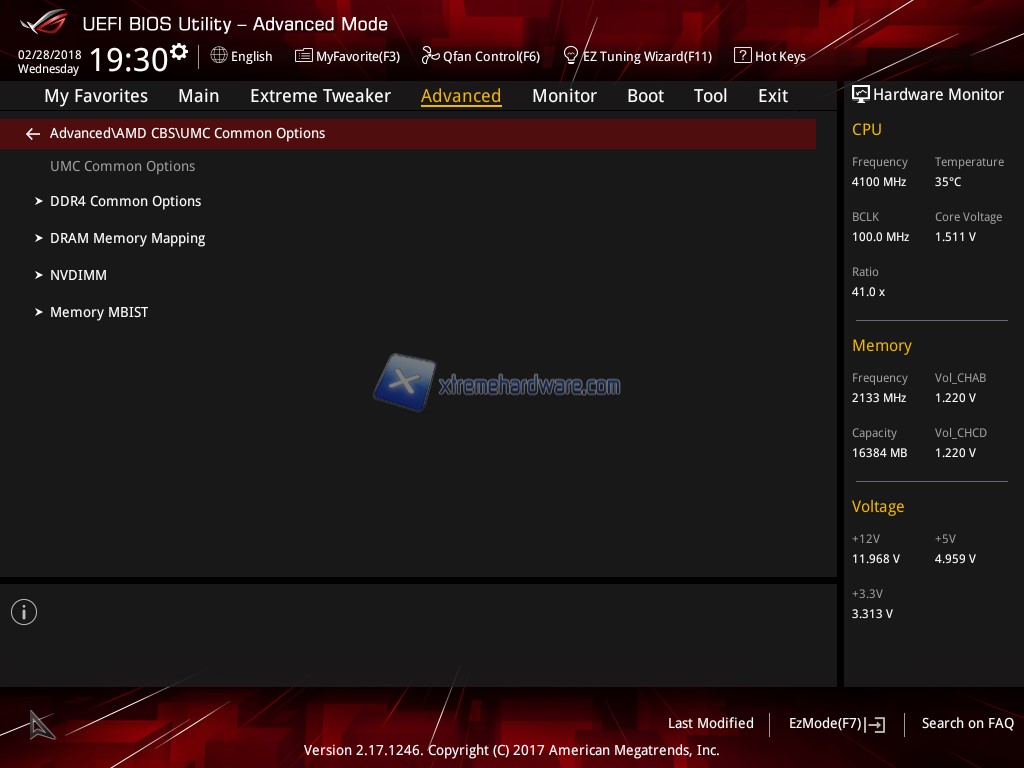Open the Search on FAQ link

[x=967, y=723]
